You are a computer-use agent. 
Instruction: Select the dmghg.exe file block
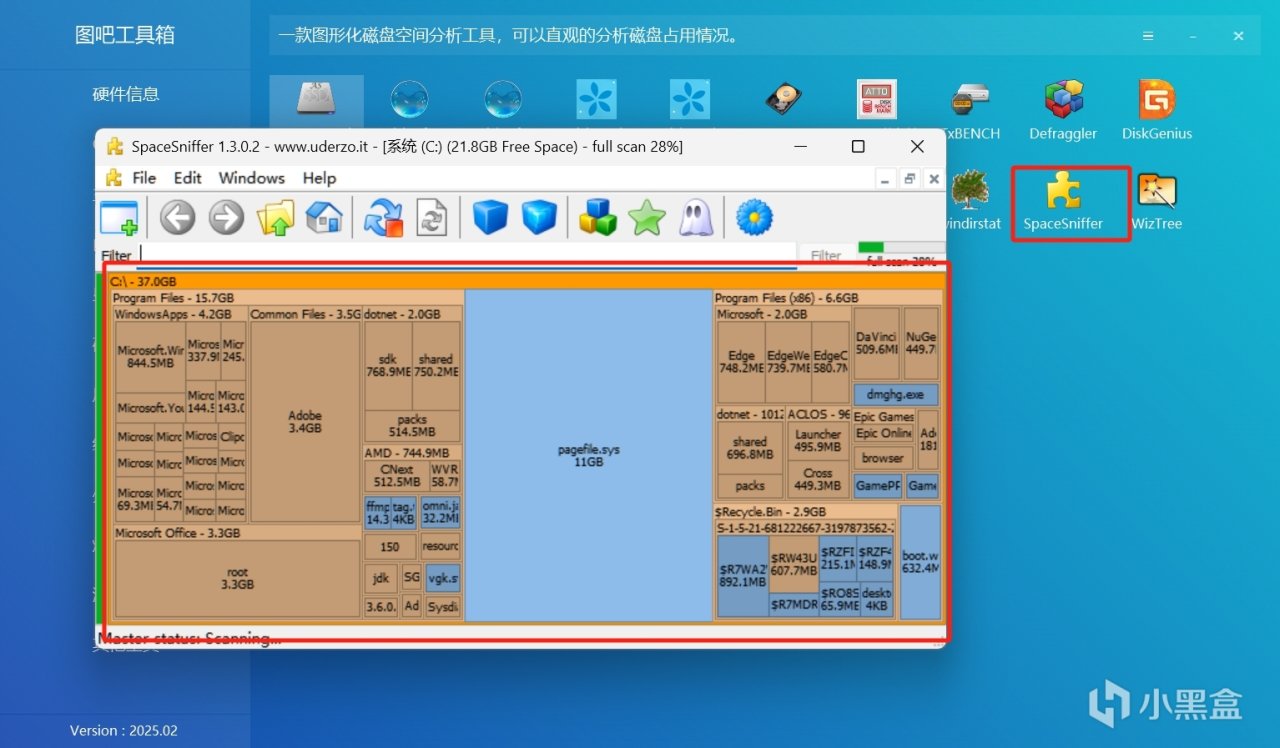896,394
